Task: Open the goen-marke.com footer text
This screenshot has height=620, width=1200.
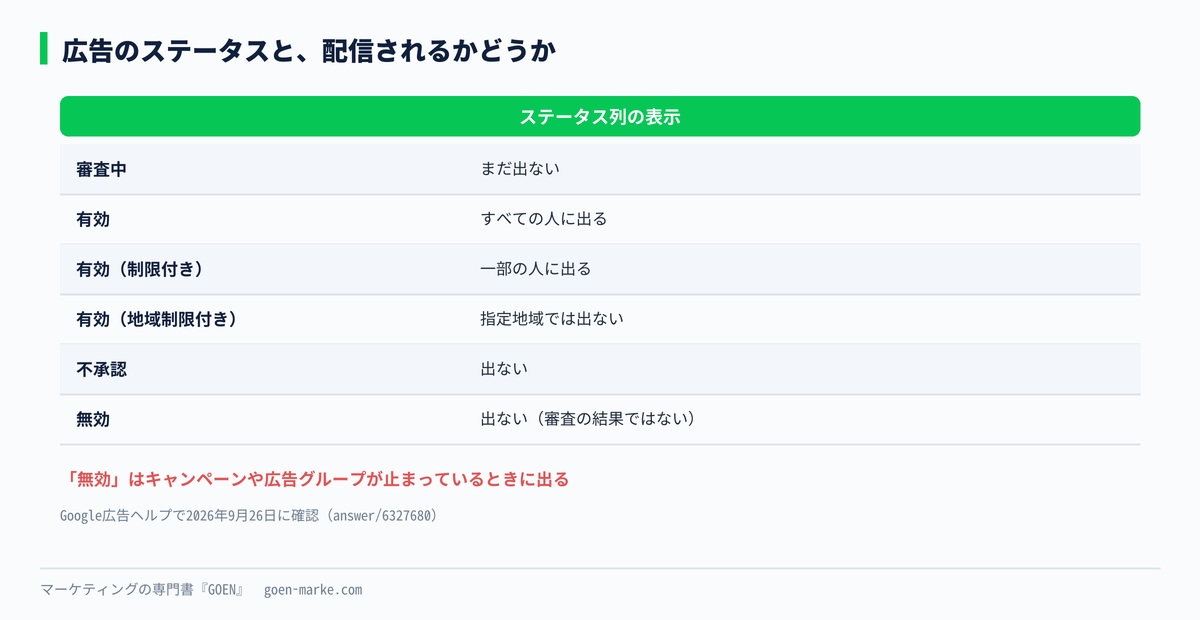Action: pyautogui.click(x=313, y=590)
